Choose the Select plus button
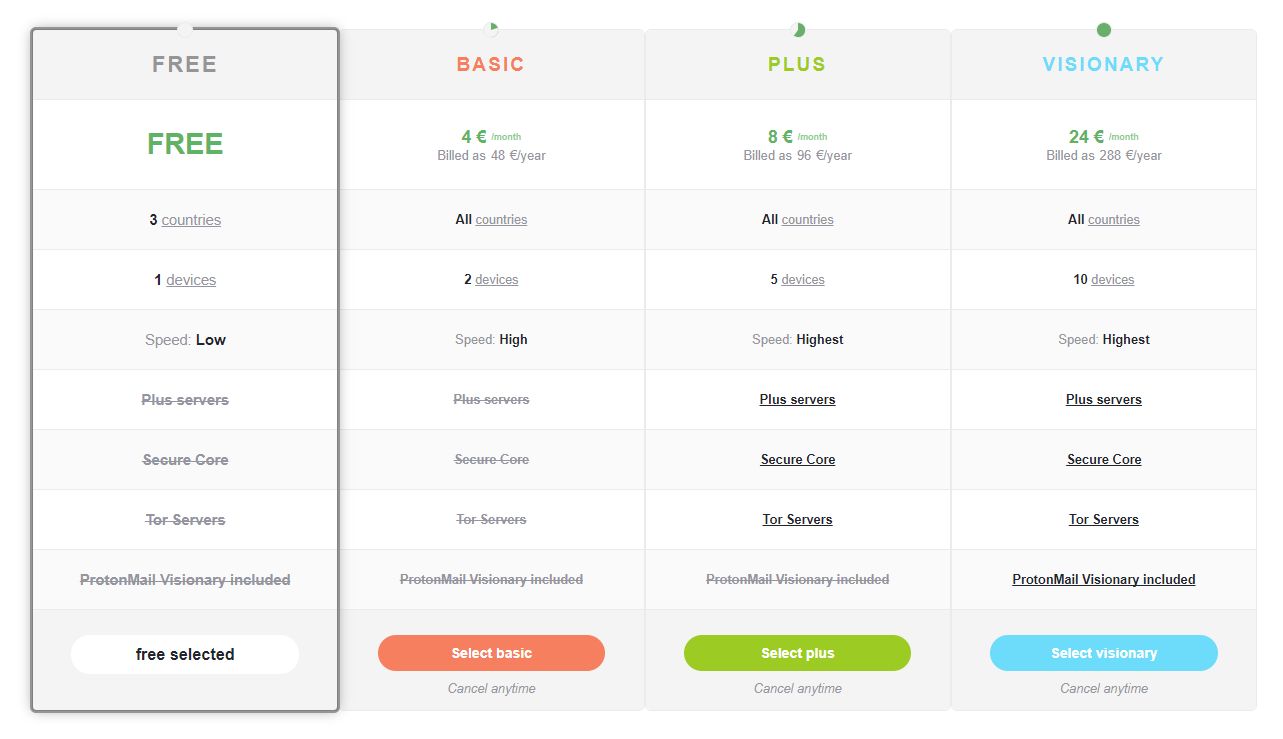 (x=797, y=653)
